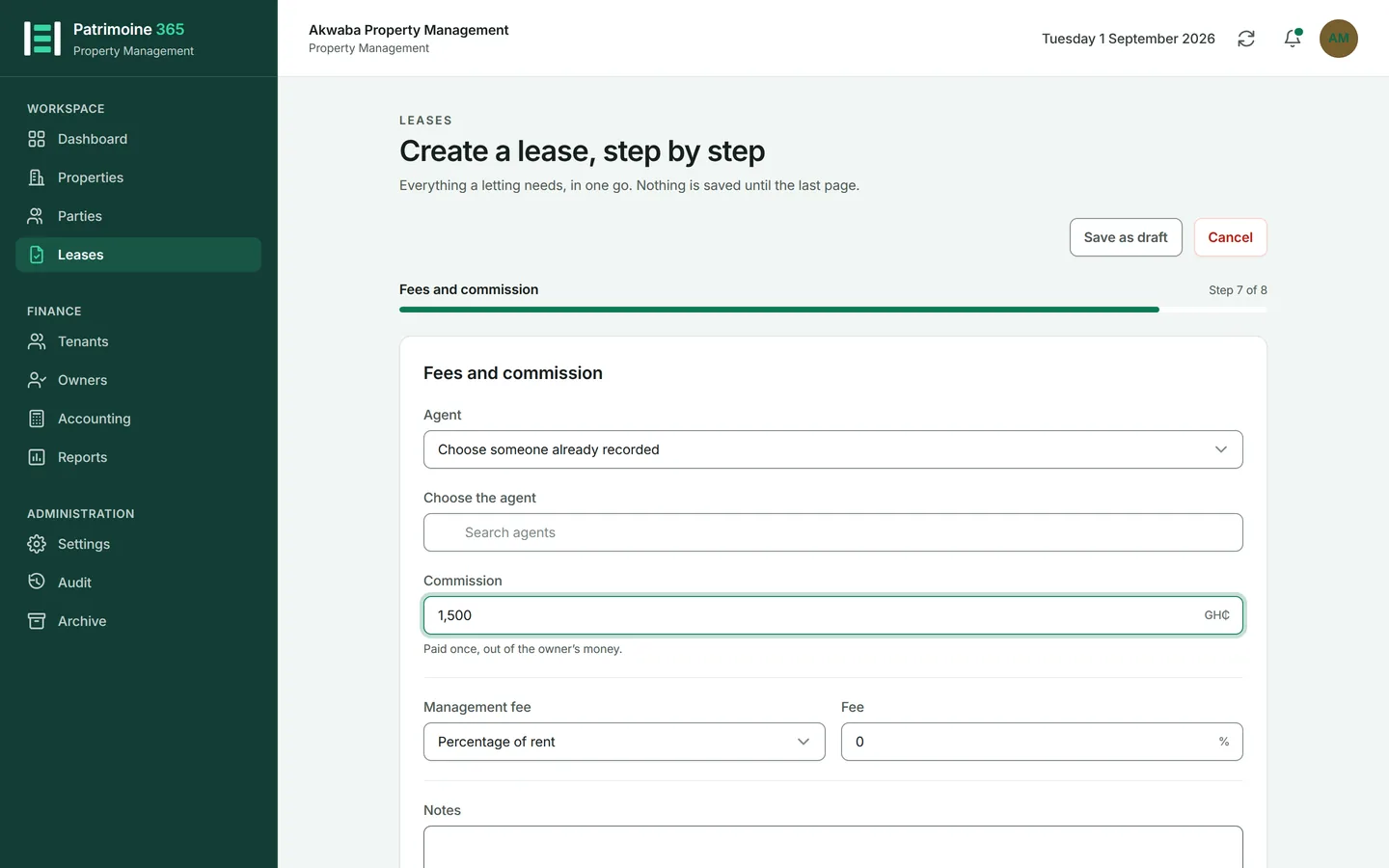This screenshot has height=868, width=1389.
Task: Click the Audit history icon
Action: (37, 583)
